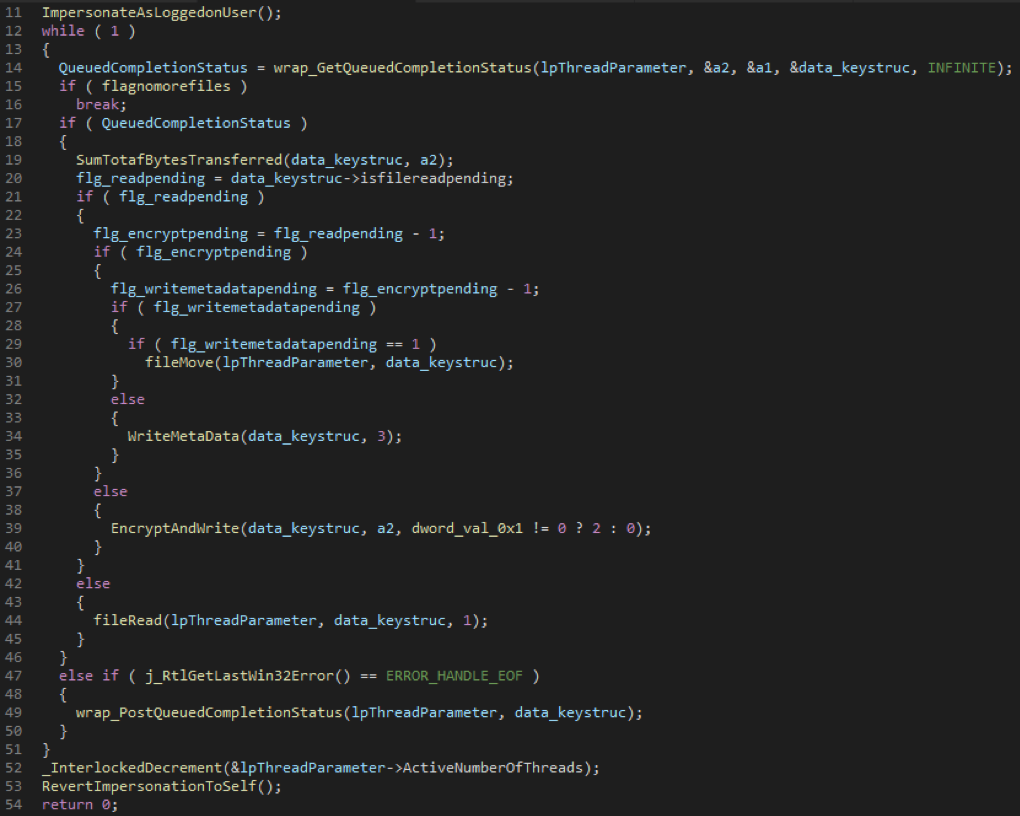Select ActiveNumberOfThreads struct member
Viewport: 1020px width, 816px height.
(x=492, y=768)
